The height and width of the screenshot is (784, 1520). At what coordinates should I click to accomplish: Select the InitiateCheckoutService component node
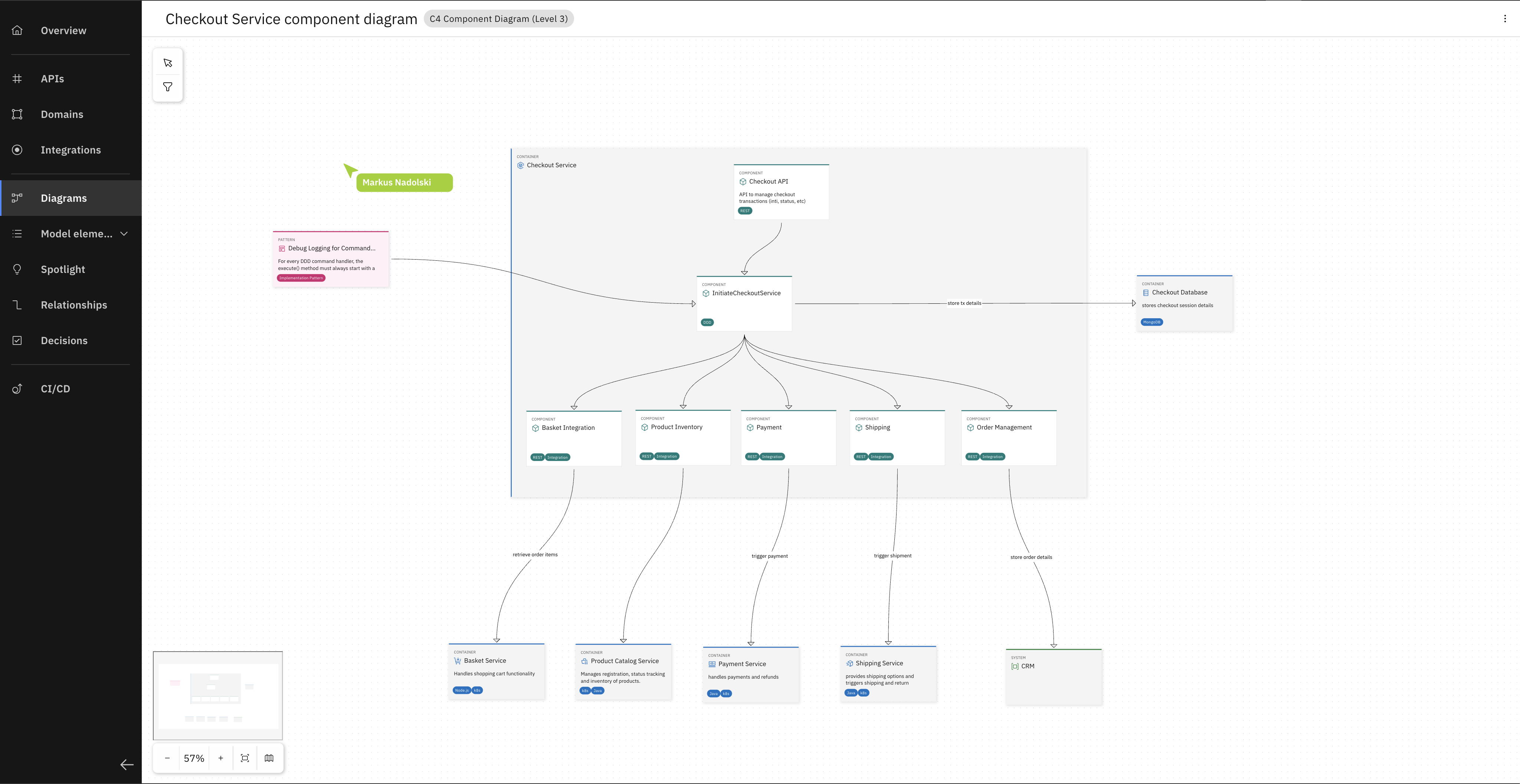pos(744,303)
